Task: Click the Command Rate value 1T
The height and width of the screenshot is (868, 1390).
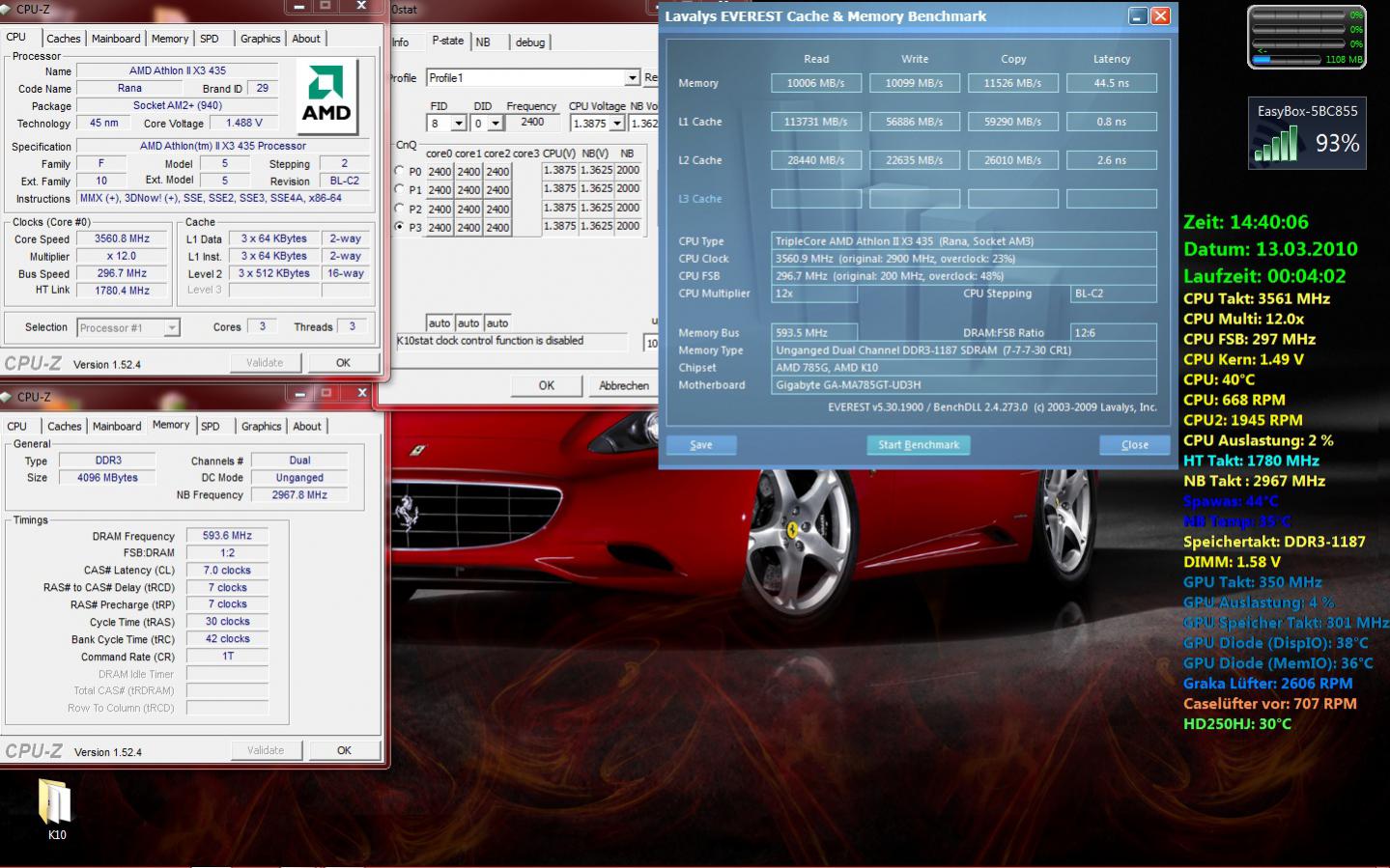Action: pyautogui.click(x=227, y=656)
